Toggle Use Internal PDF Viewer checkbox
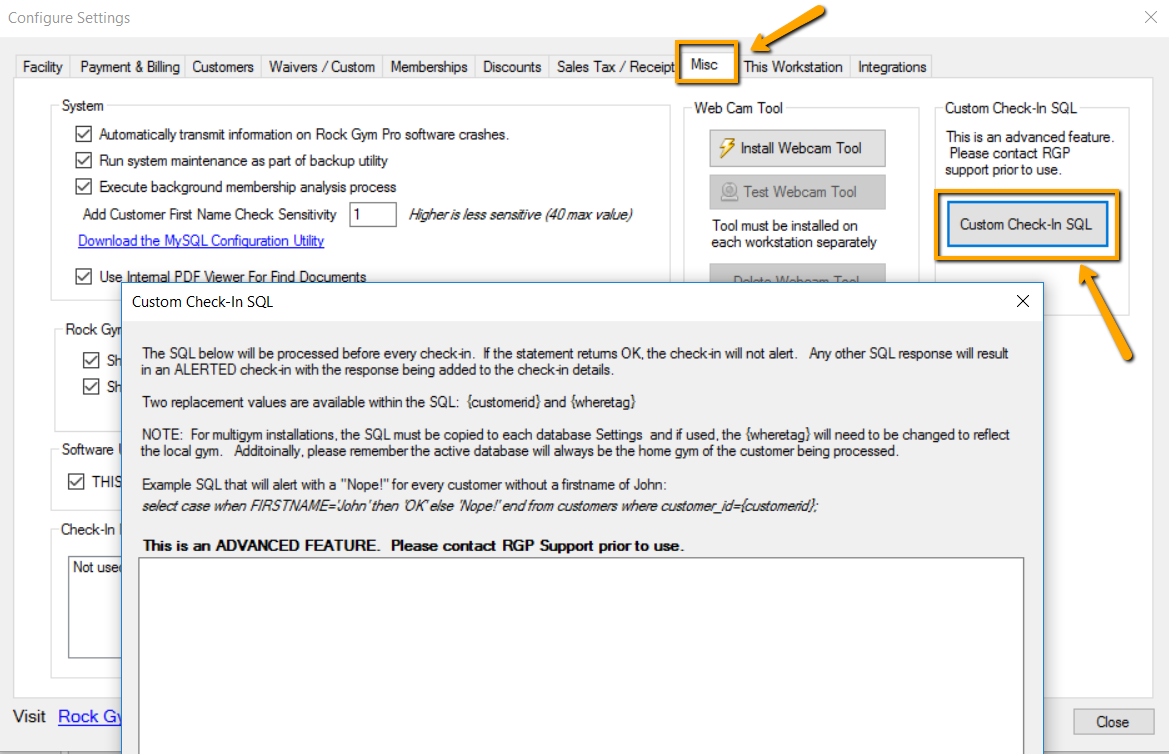Screen dimensions: 1169x754 click(83, 277)
